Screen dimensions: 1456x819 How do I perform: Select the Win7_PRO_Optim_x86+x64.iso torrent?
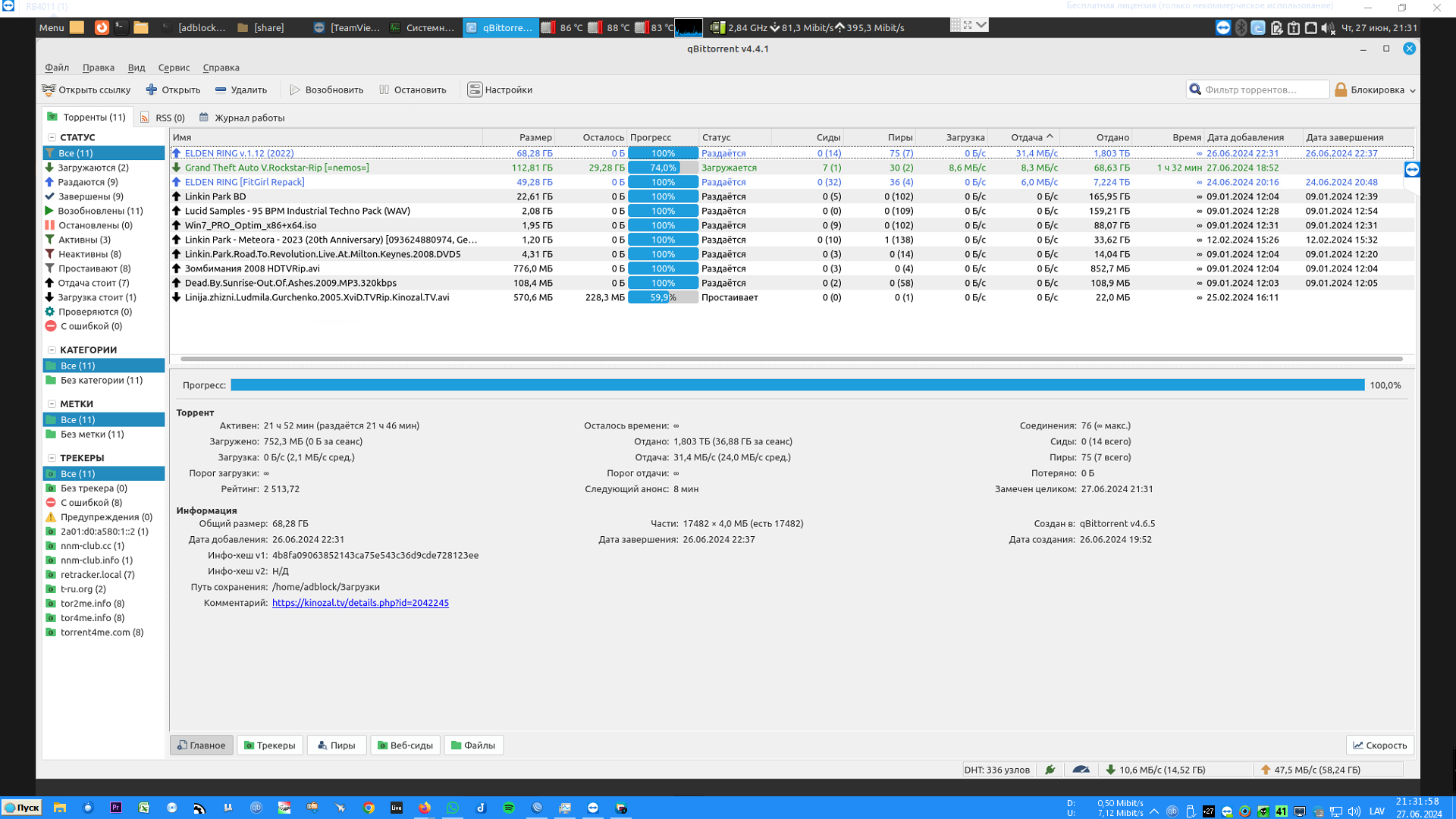click(x=792, y=225)
